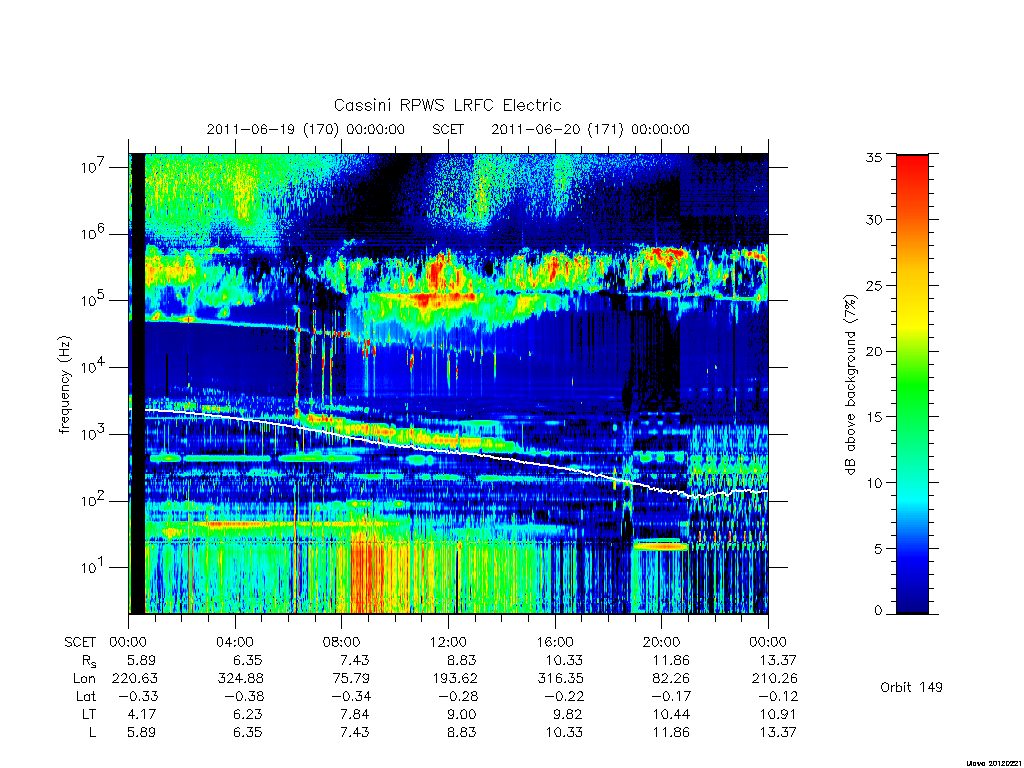Screen dimensions: 1024x768
Task: Click the local time value '9.82'
Action: click(x=568, y=714)
